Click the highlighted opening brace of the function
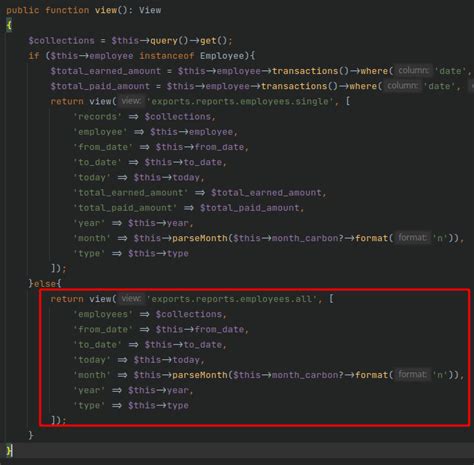 9,25
